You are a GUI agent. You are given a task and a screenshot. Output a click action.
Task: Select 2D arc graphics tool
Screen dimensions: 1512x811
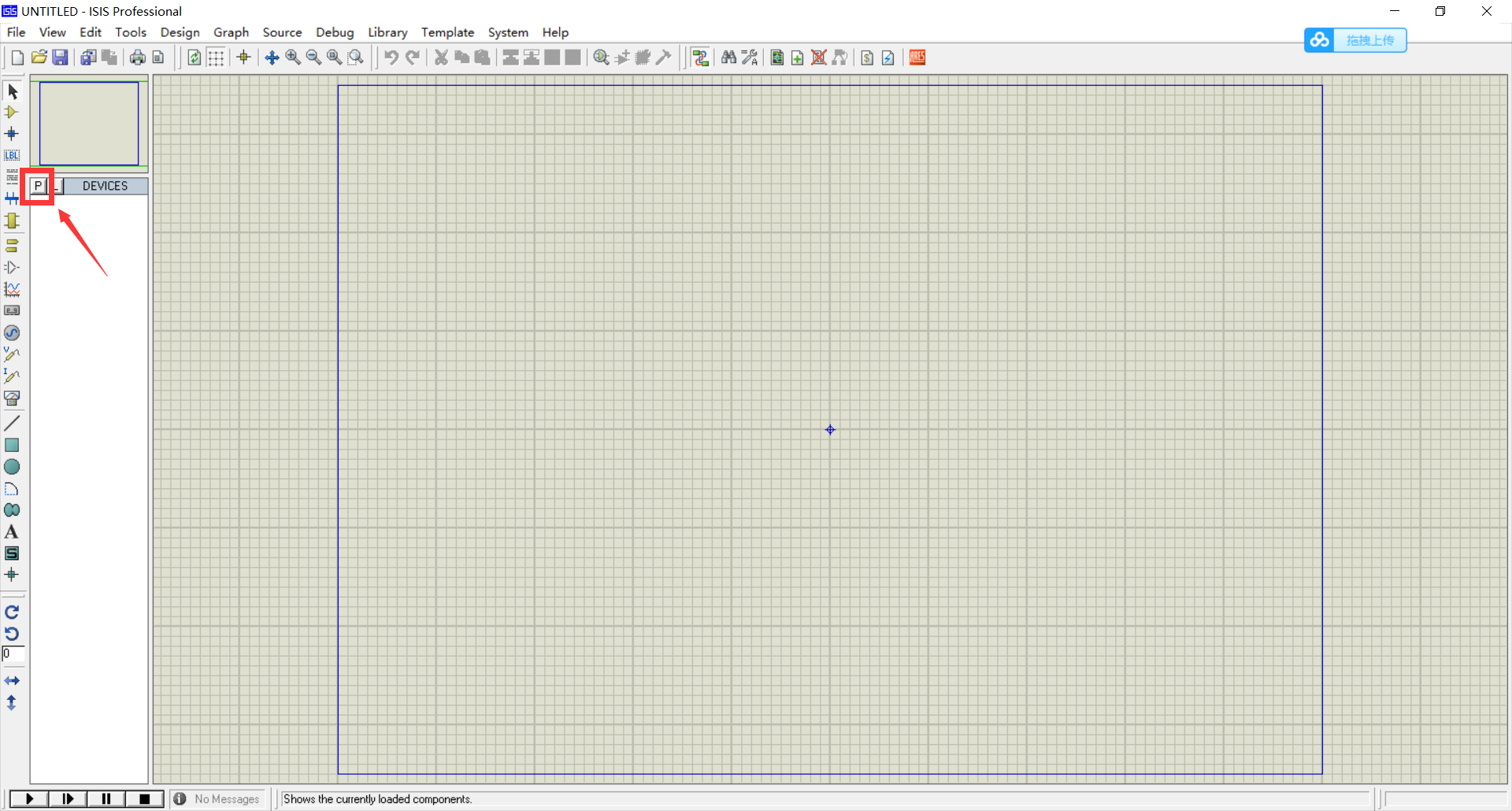[x=12, y=489]
